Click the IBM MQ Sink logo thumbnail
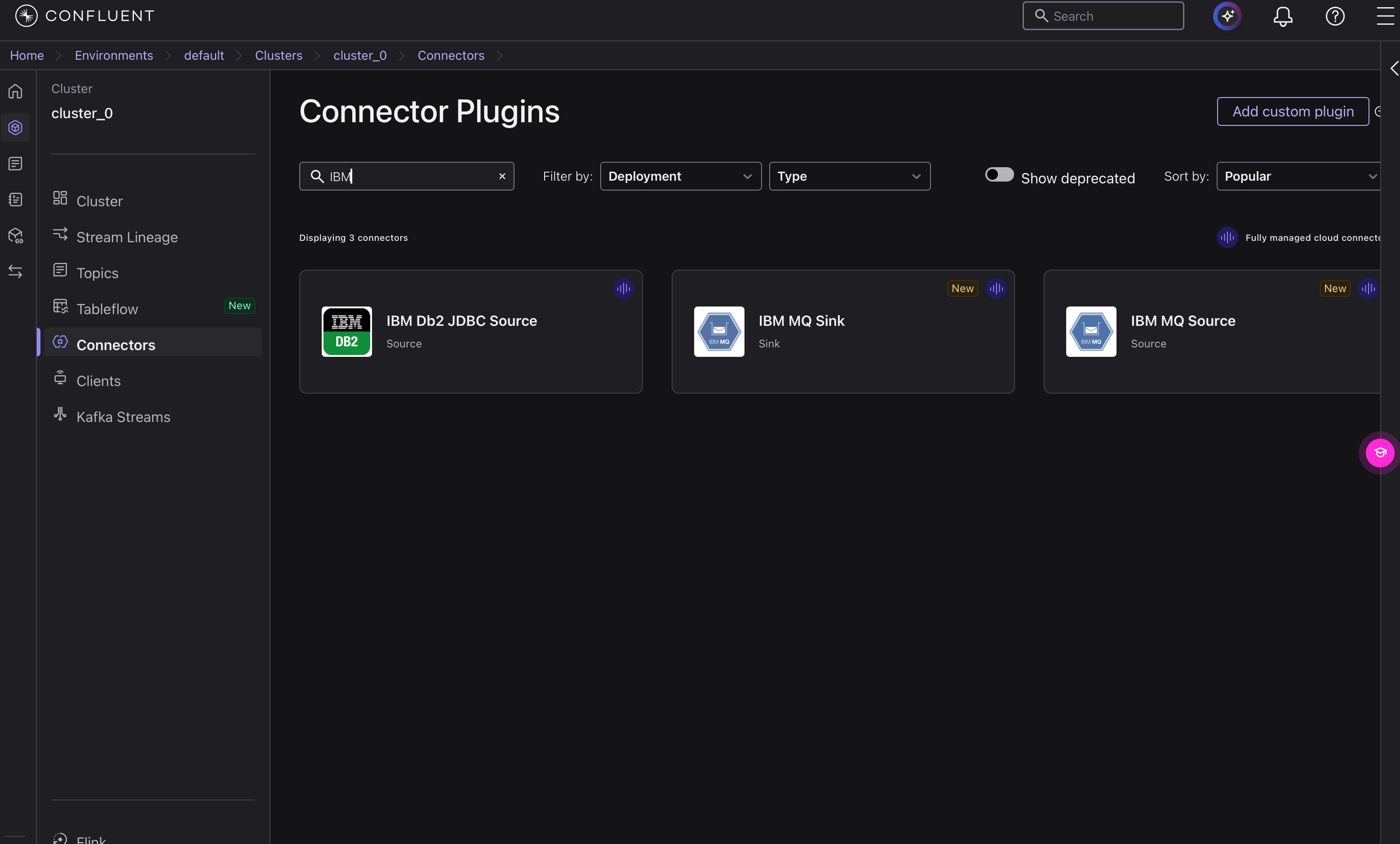 pos(719,331)
